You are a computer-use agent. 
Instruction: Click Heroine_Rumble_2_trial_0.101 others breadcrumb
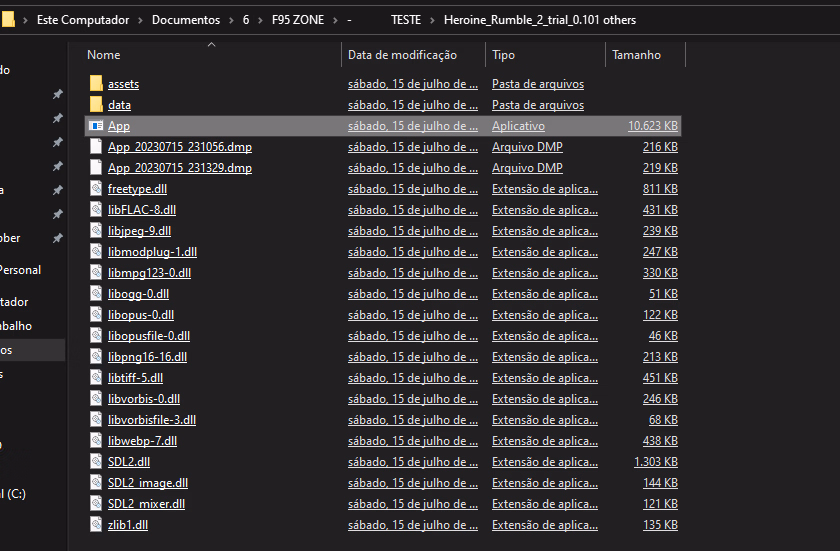pyautogui.click(x=539, y=20)
